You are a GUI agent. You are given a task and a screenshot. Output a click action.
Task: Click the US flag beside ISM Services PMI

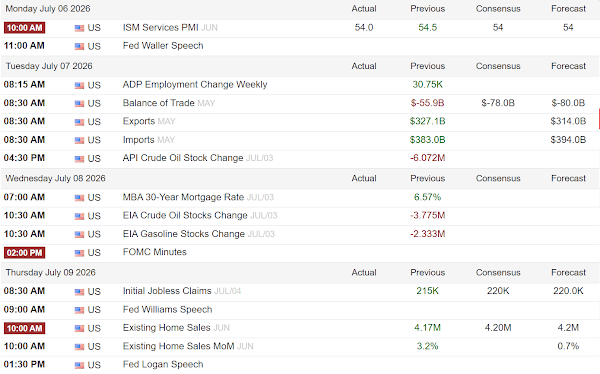pyautogui.click(x=79, y=28)
